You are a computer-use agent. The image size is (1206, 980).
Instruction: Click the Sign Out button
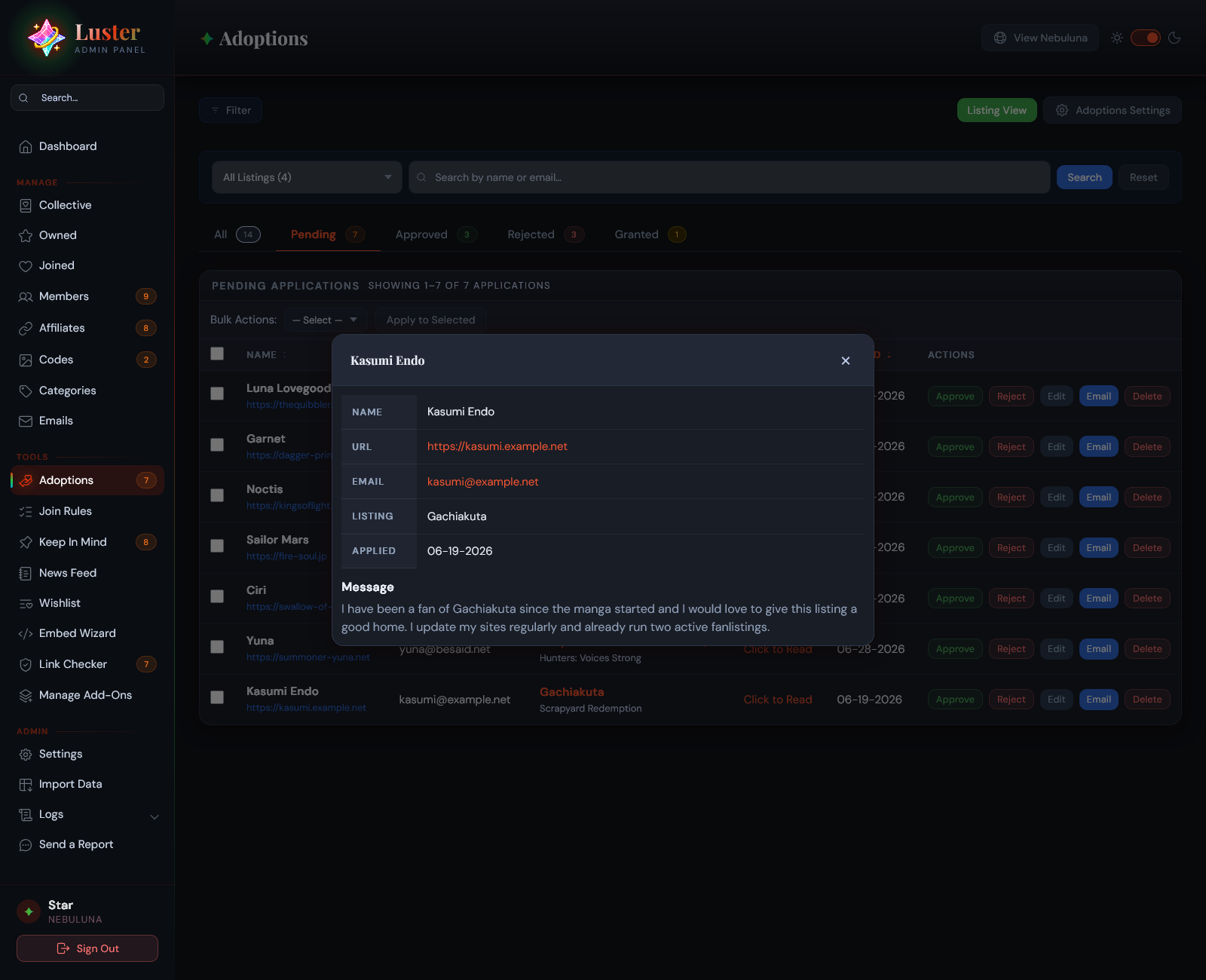pyautogui.click(x=87, y=948)
